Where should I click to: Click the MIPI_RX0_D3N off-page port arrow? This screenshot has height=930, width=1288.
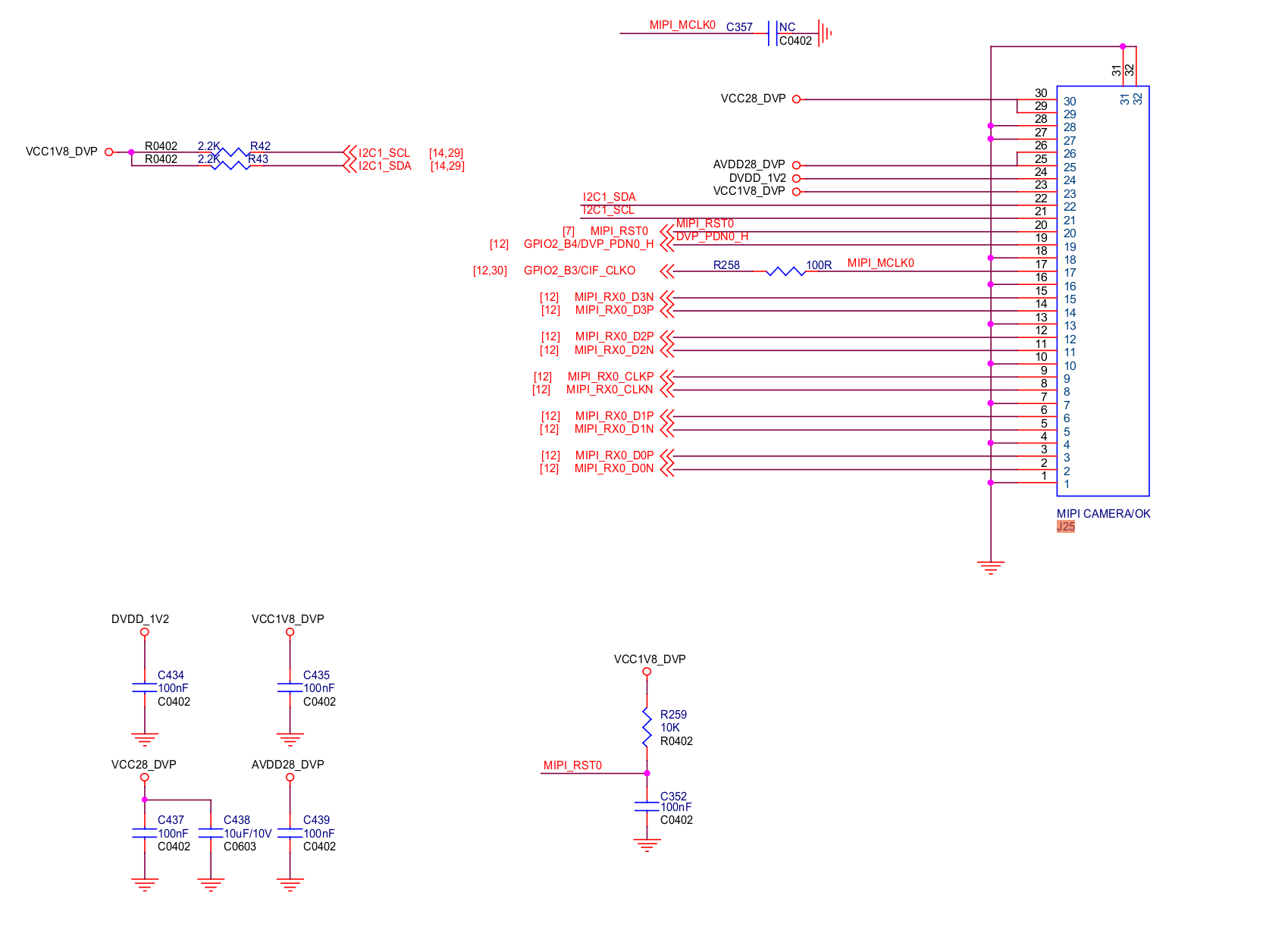click(667, 297)
